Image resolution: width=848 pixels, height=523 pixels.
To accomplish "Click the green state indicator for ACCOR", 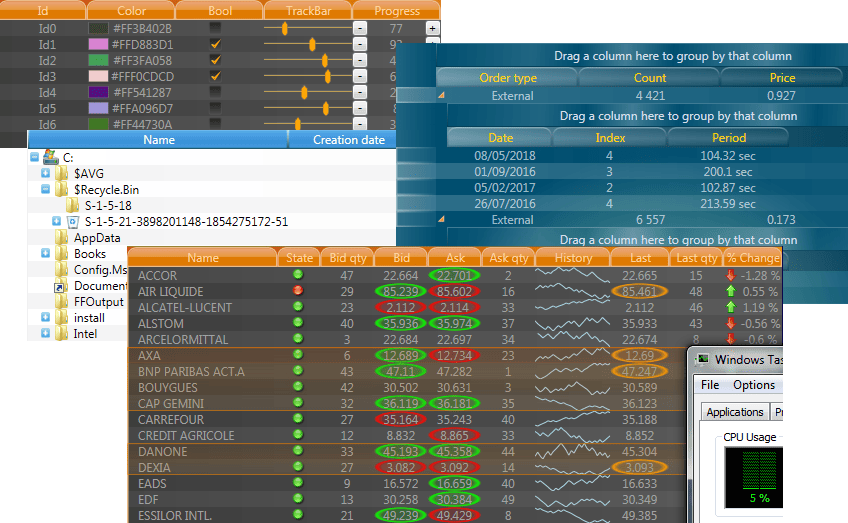I will click(298, 275).
